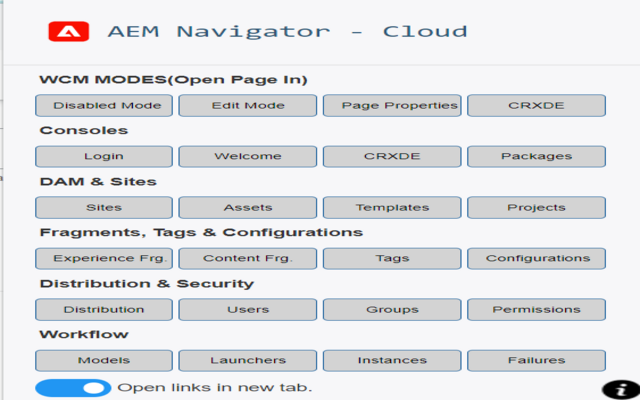Open the Permissions console
The height and width of the screenshot is (400, 640).
536,309
